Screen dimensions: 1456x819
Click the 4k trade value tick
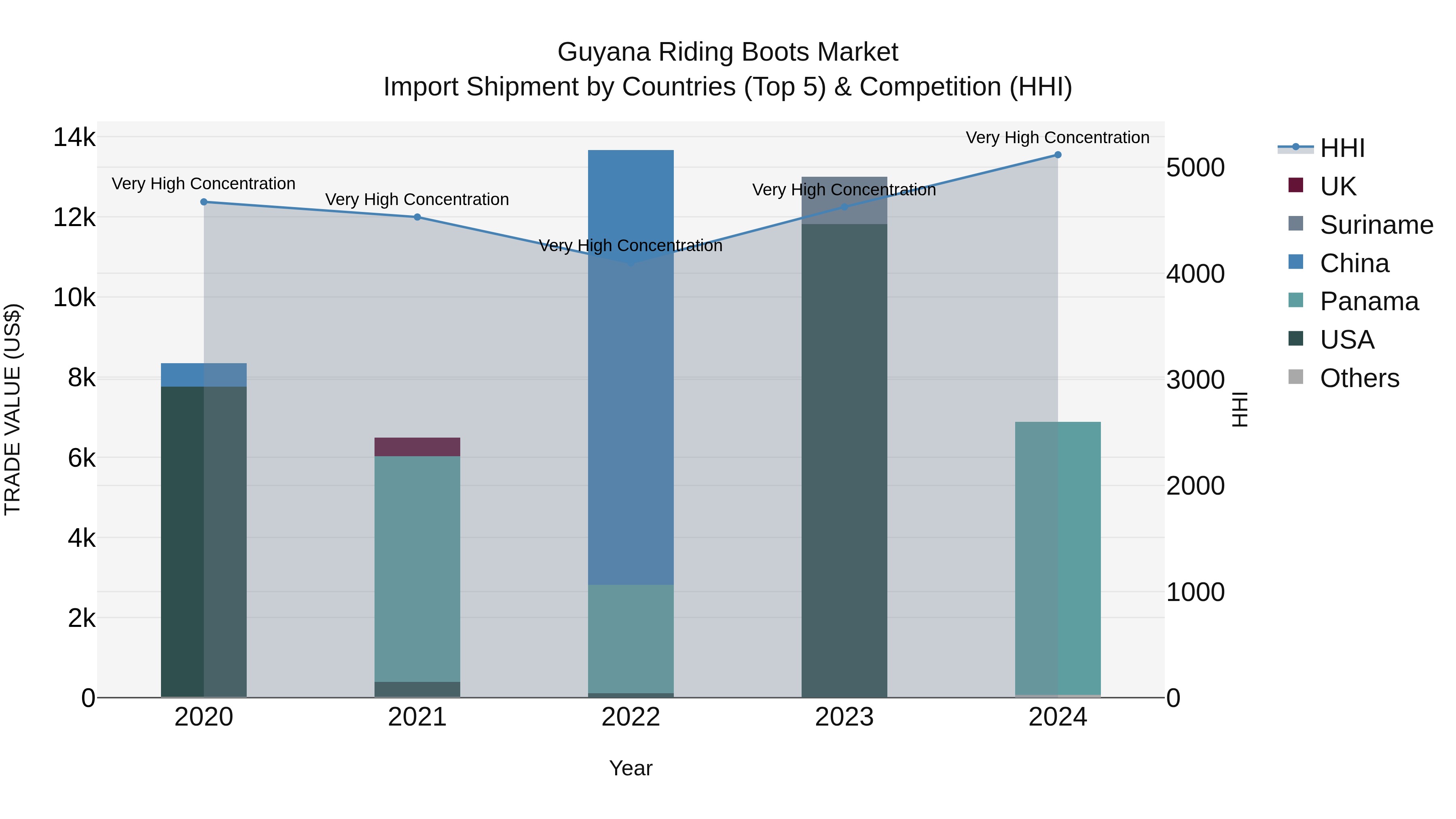[81, 538]
